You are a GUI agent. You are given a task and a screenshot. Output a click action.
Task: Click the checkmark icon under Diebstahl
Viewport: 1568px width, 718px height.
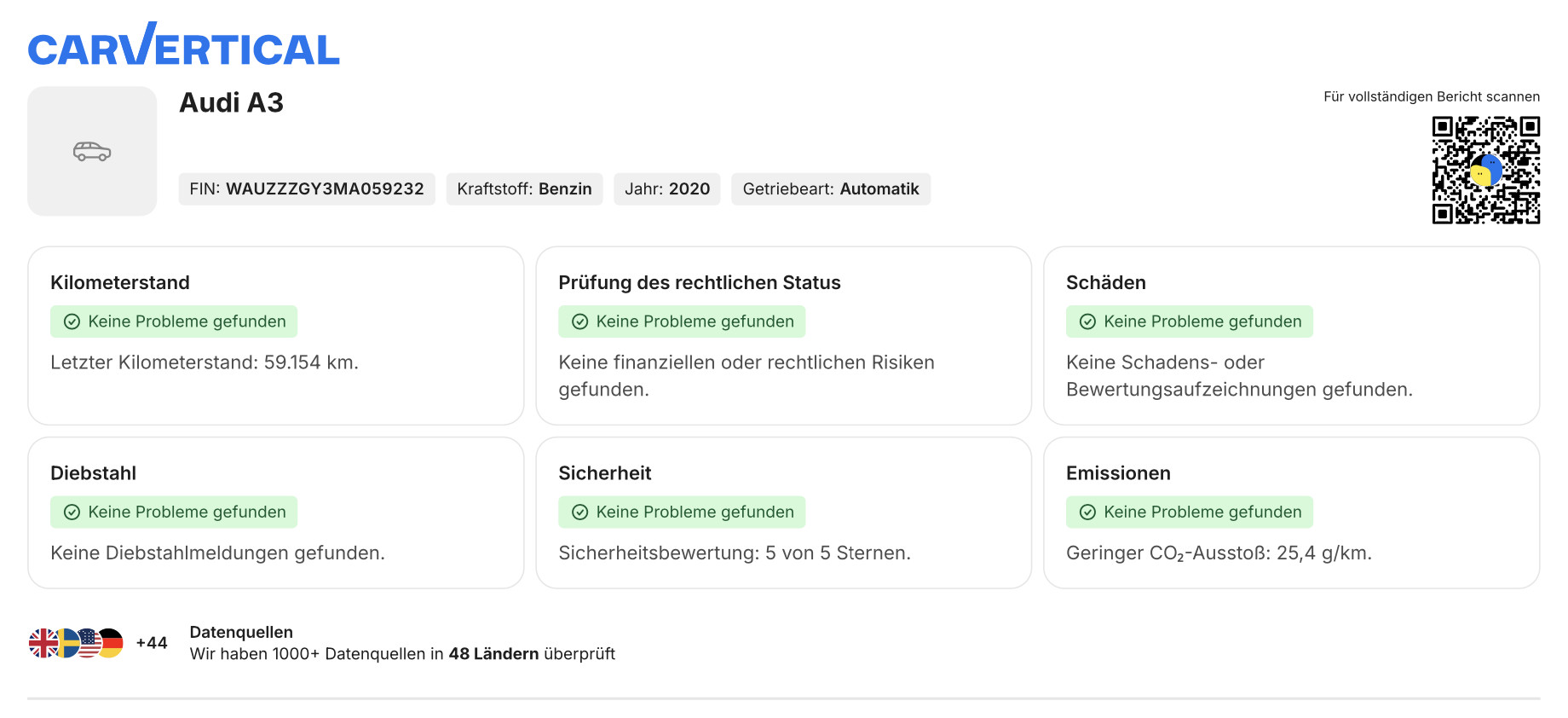[x=72, y=512]
